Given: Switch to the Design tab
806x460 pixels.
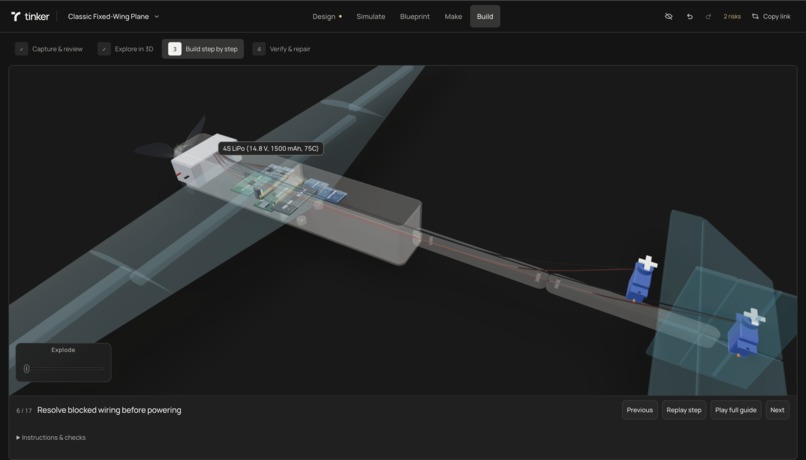Looking at the screenshot, I should tap(327, 16).
